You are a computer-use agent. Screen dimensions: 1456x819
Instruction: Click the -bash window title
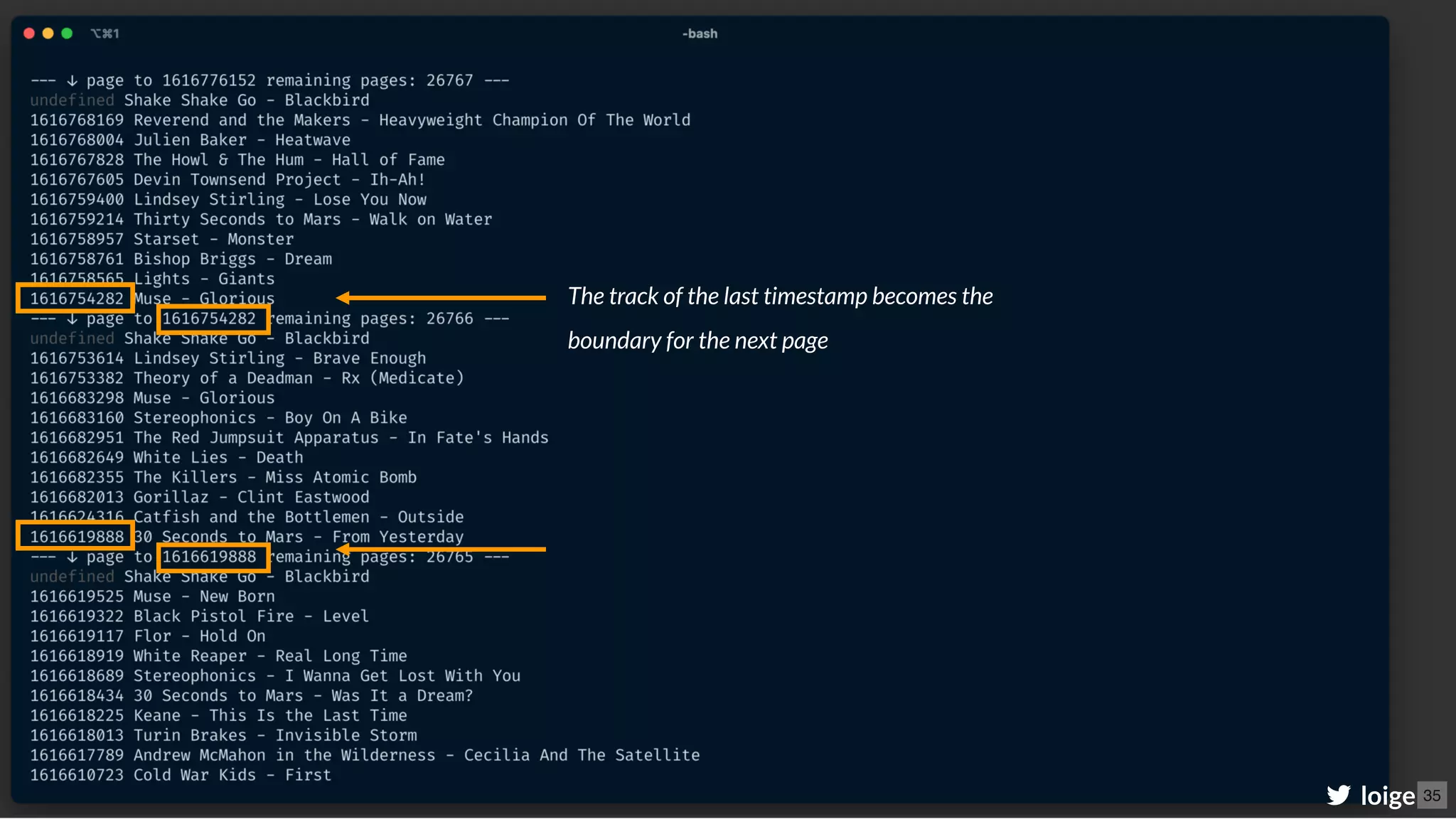700,33
